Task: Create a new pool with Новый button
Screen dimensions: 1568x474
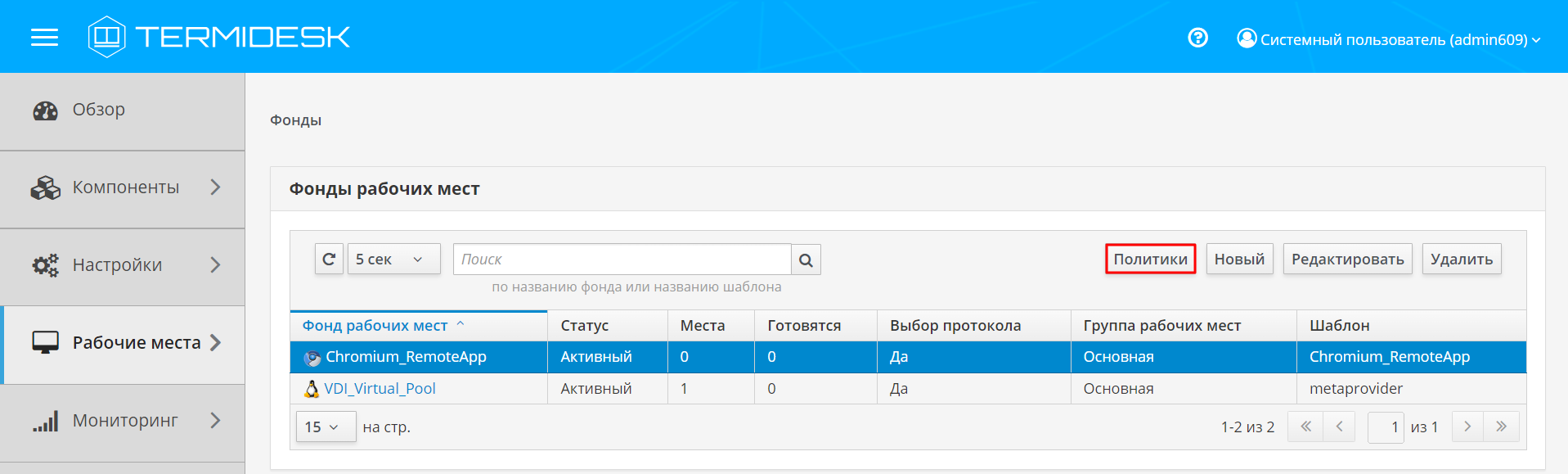Action: [x=1239, y=260]
